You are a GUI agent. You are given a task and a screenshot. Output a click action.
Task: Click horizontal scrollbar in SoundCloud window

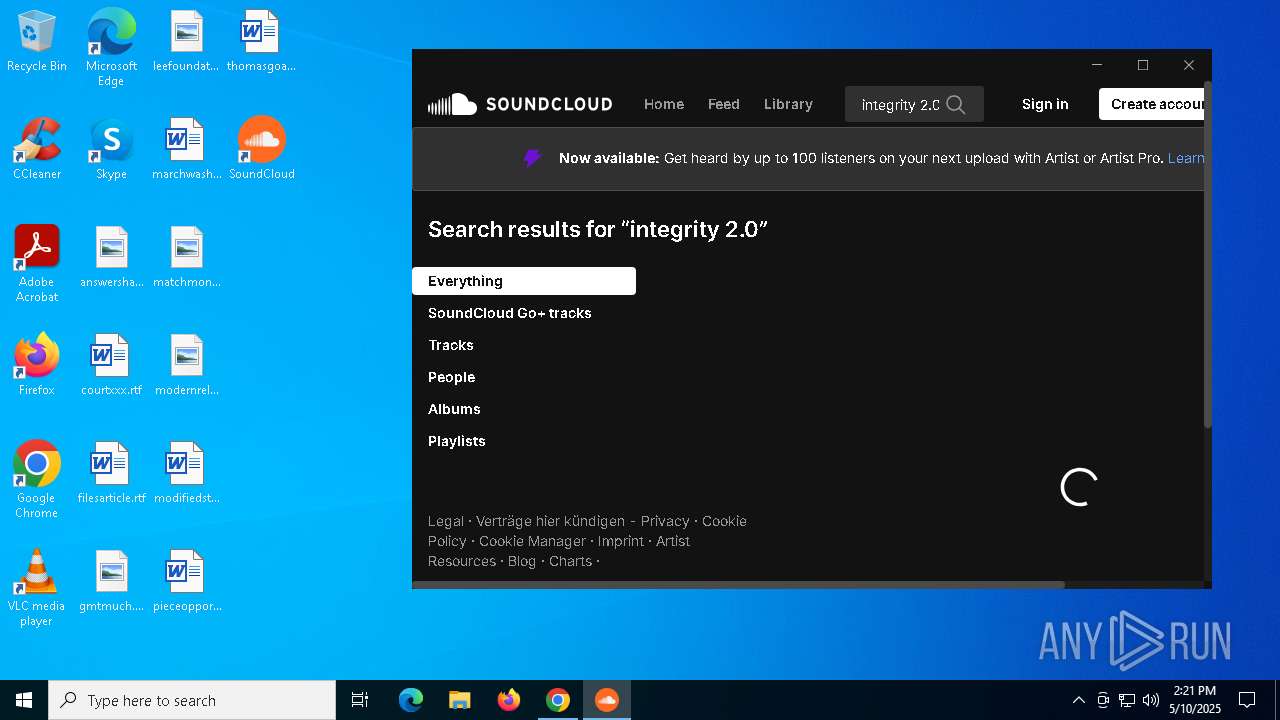tap(739, 585)
